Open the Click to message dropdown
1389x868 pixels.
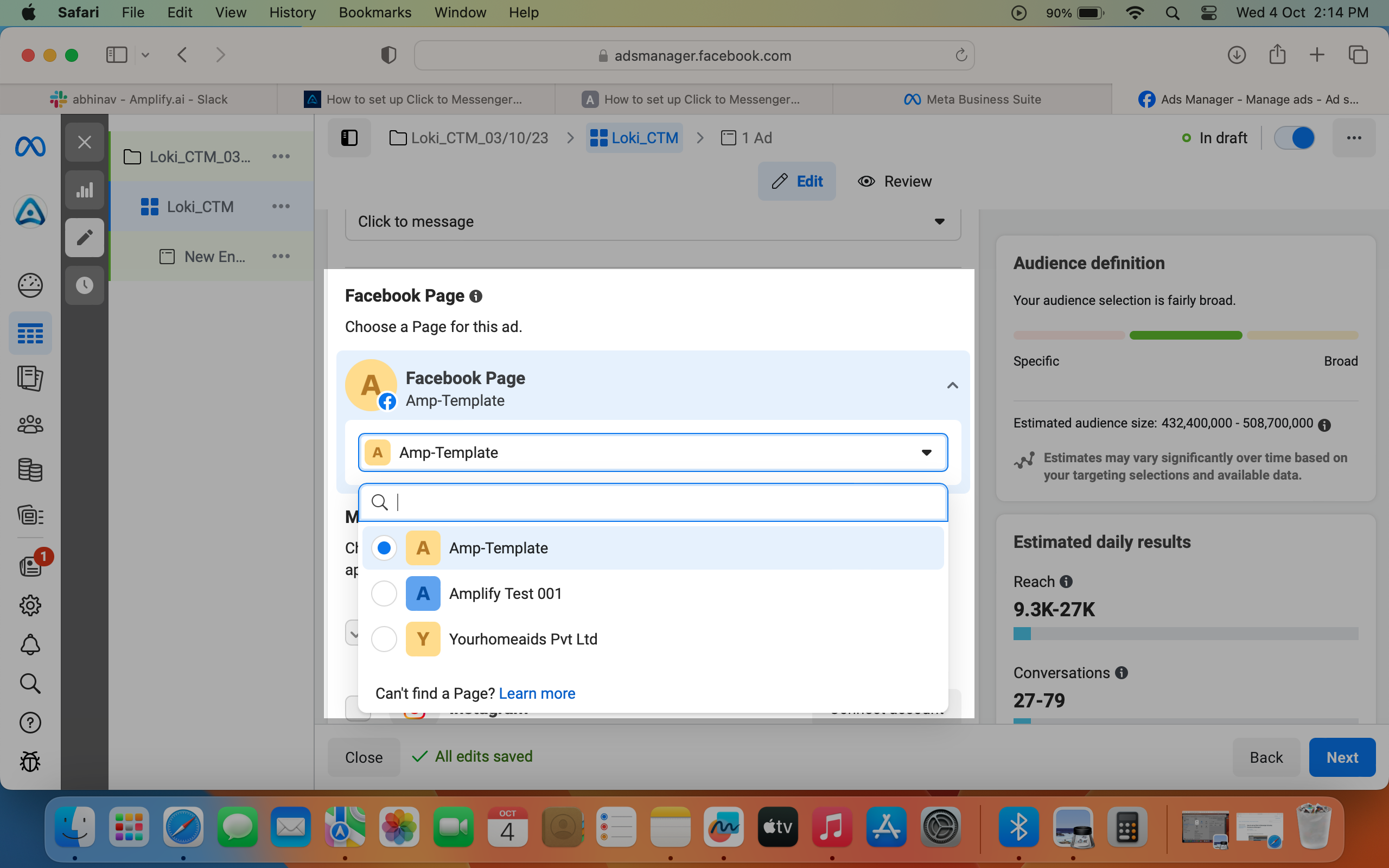tap(653, 221)
